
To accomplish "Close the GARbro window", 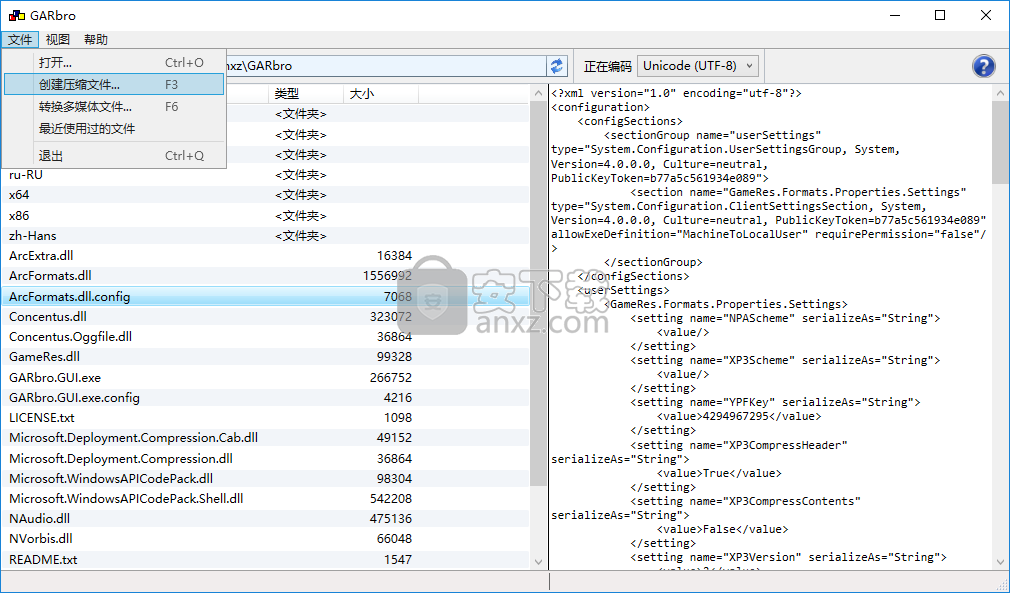I will tap(986, 15).
